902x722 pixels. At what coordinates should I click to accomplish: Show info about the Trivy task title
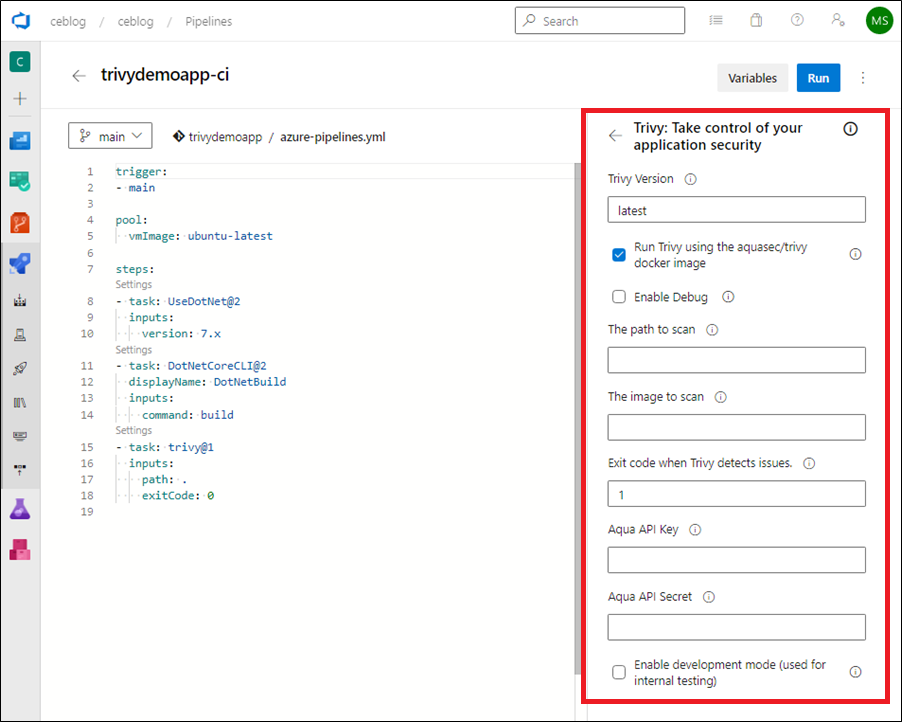pos(850,129)
